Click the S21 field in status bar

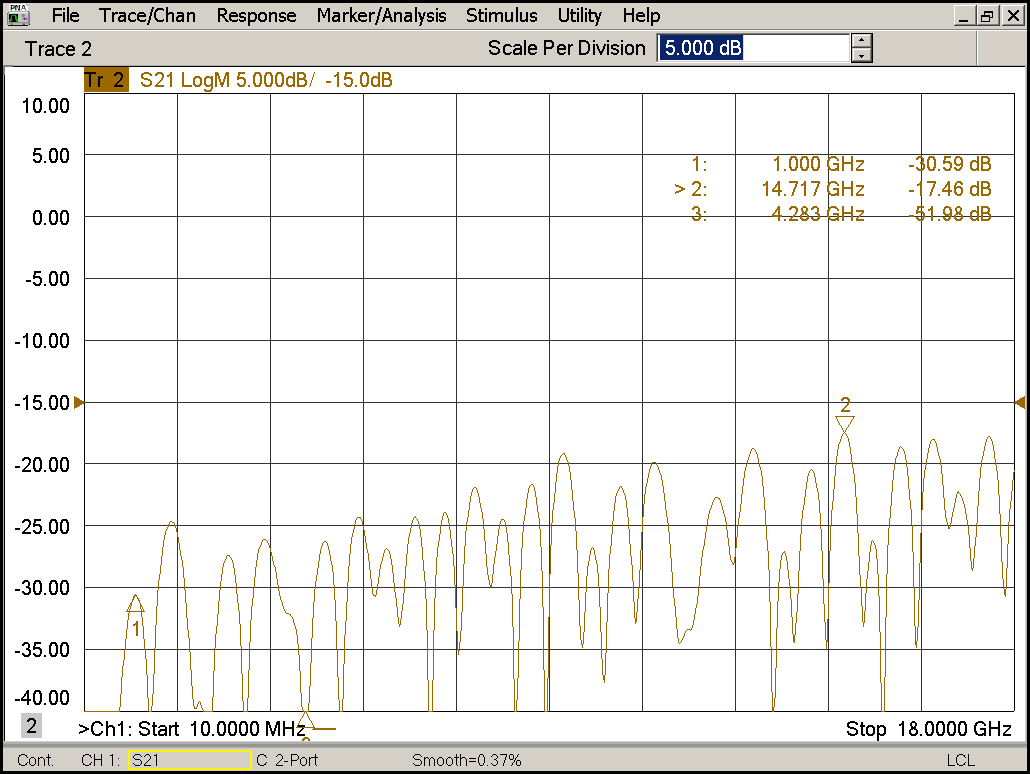[x=190, y=760]
